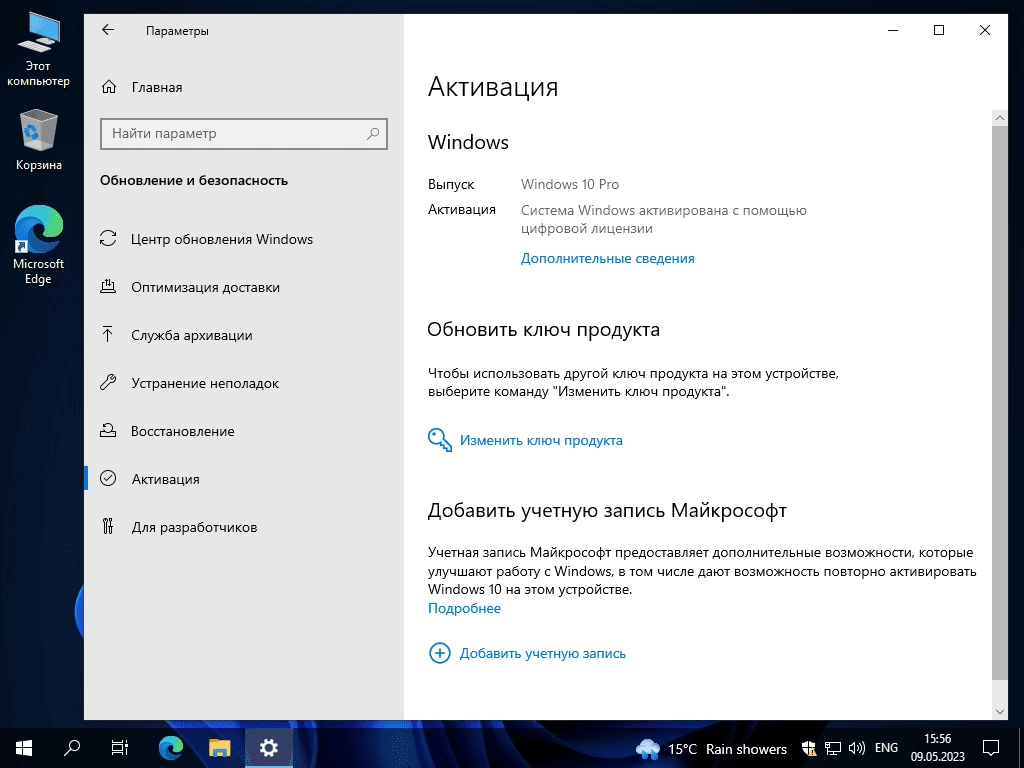Image resolution: width=1024 pixels, height=768 pixels.
Task: Open Восстановление section
Action: click(x=182, y=431)
